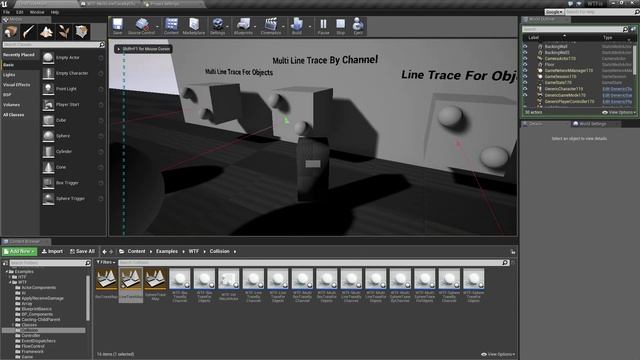Viewport: 640px width, 360px height.
Task: Open World Outliner View Options dropdown
Action: click(619, 112)
